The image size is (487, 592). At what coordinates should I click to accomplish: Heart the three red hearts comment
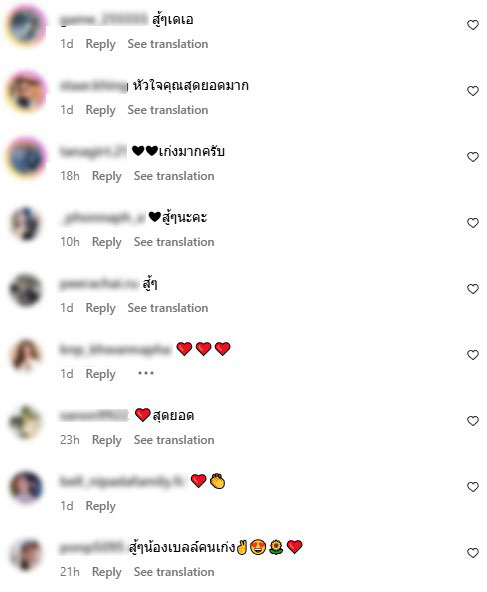473,355
